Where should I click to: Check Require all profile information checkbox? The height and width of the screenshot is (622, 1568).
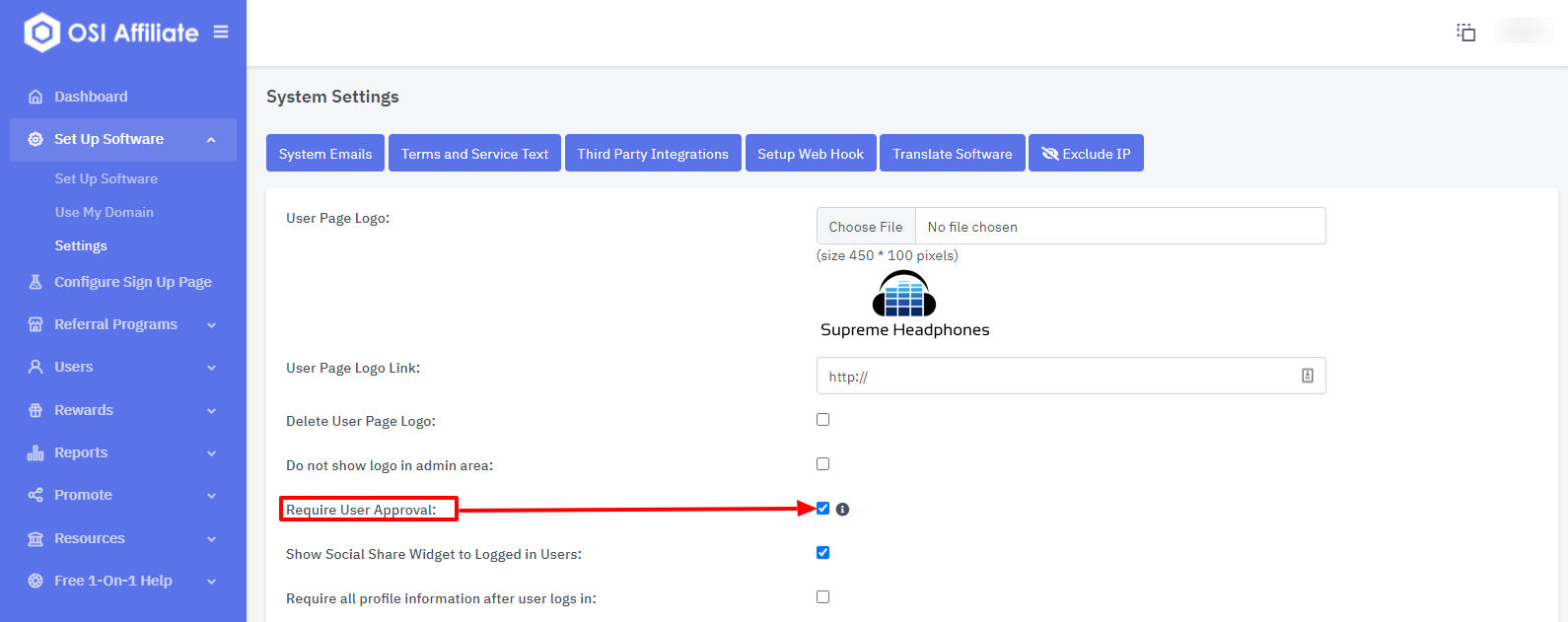[823, 597]
